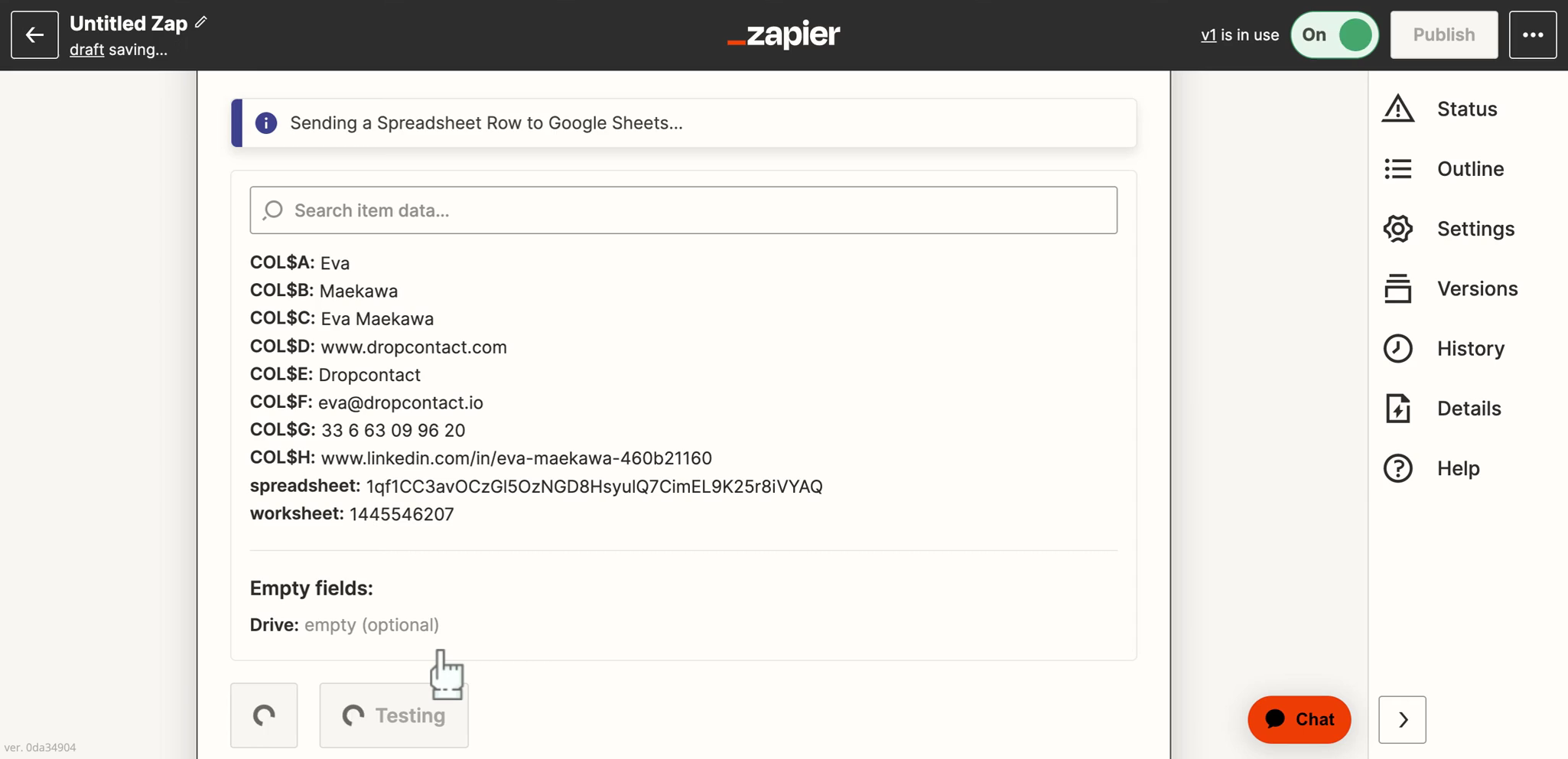Open the draft link under title

point(86,50)
